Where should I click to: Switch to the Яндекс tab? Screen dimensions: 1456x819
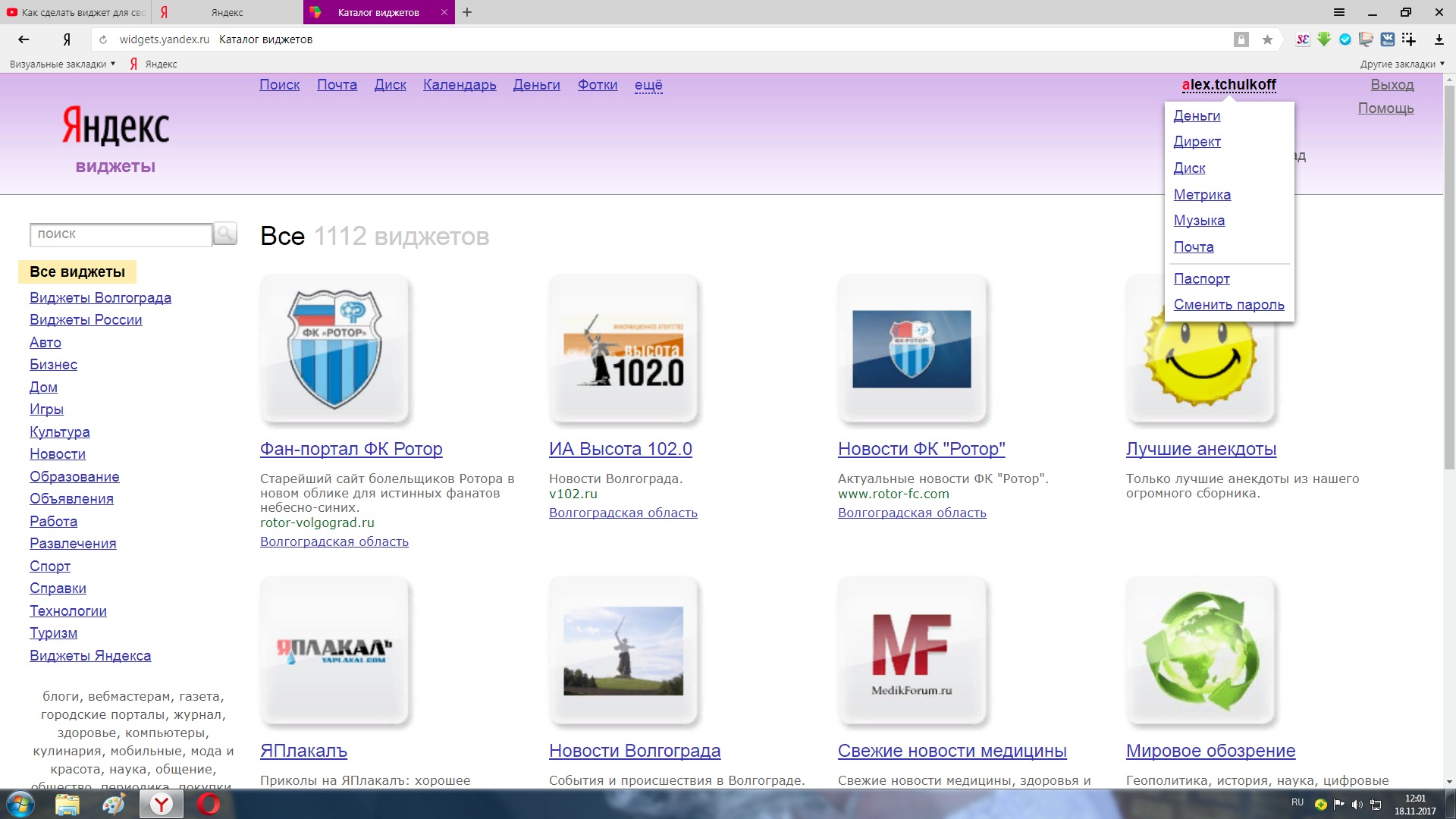coord(227,12)
